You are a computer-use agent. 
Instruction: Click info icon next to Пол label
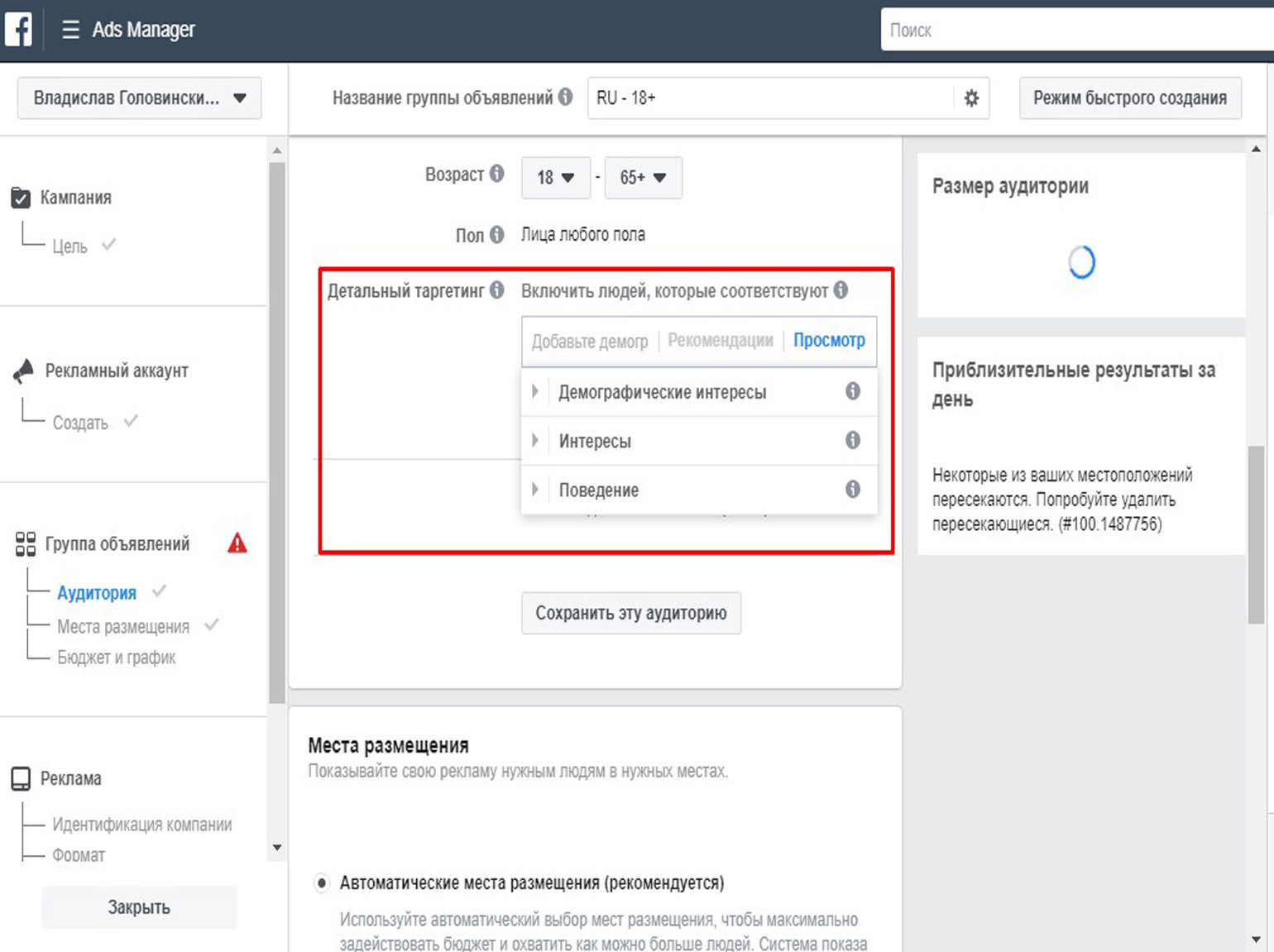click(x=496, y=235)
